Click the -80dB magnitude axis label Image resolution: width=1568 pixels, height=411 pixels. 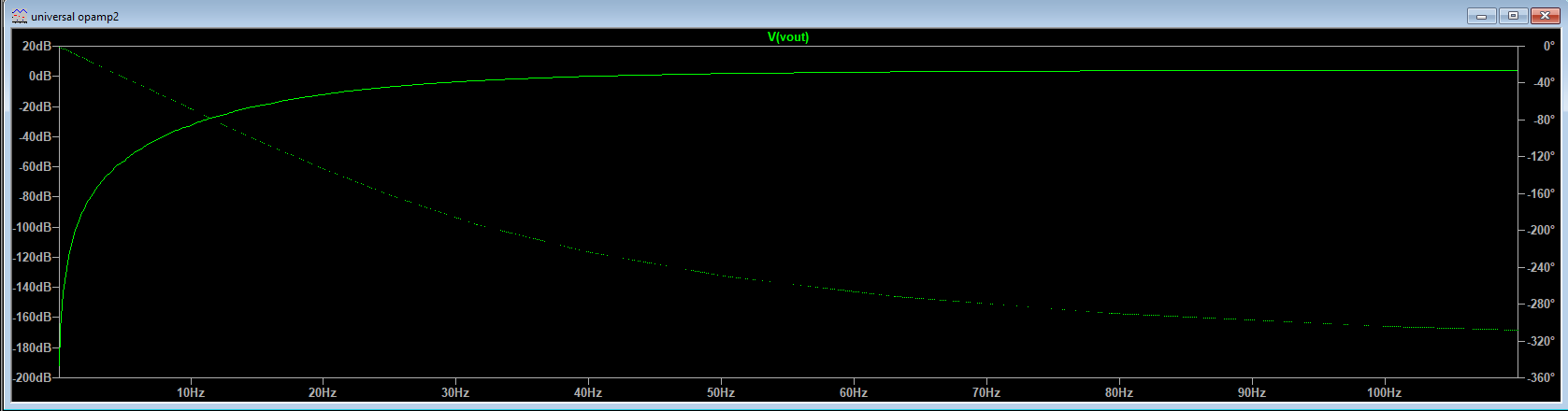tap(35, 196)
